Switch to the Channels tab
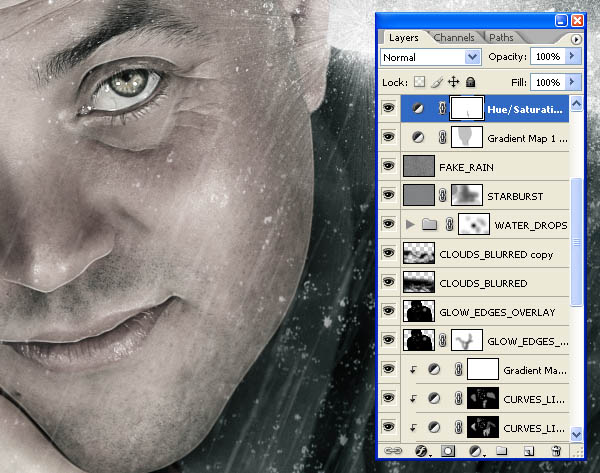This screenshot has width=600, height=473. 454,38
